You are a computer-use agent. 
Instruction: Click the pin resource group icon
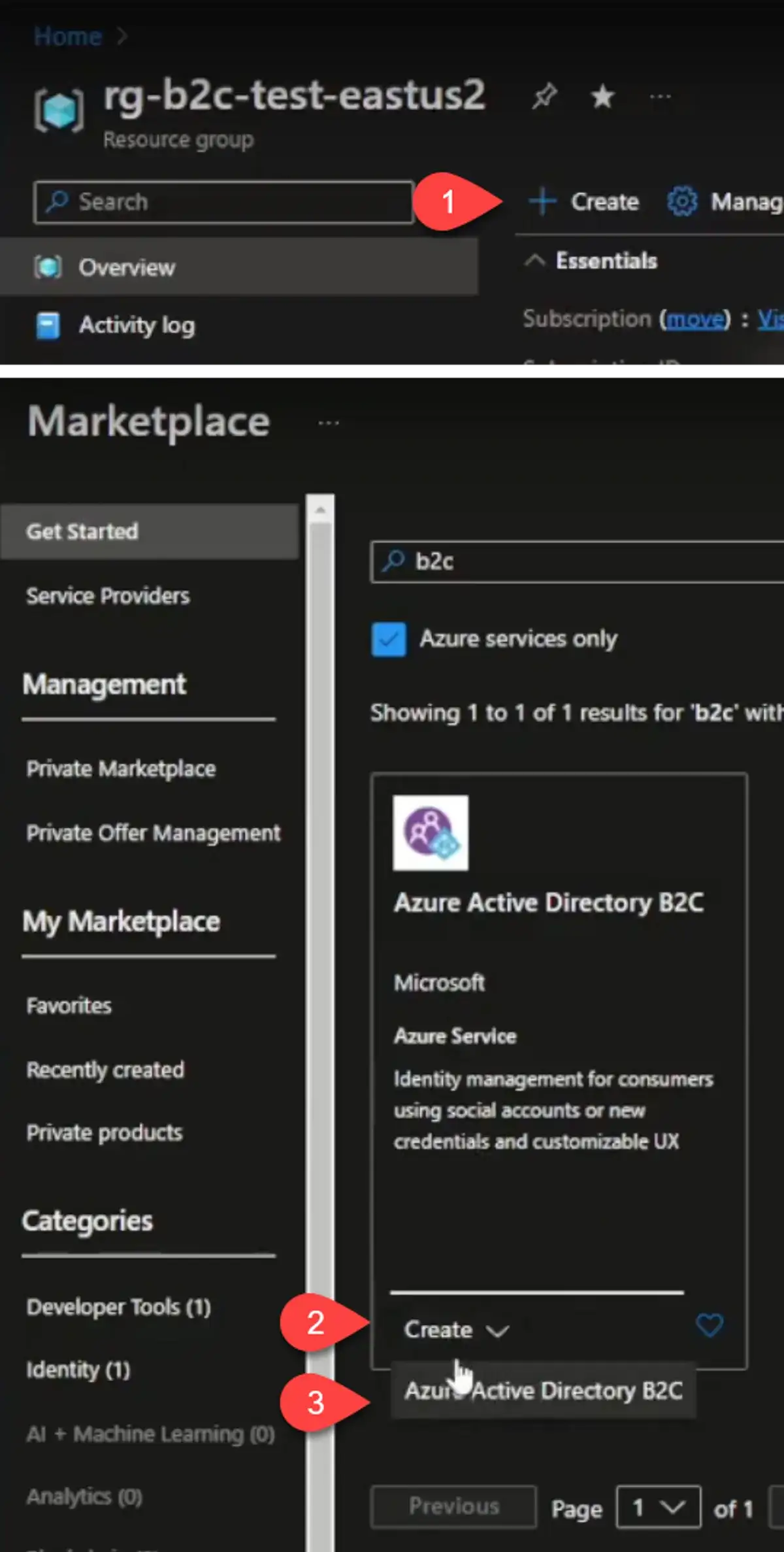pyautogui.click(x=544, y=97)
